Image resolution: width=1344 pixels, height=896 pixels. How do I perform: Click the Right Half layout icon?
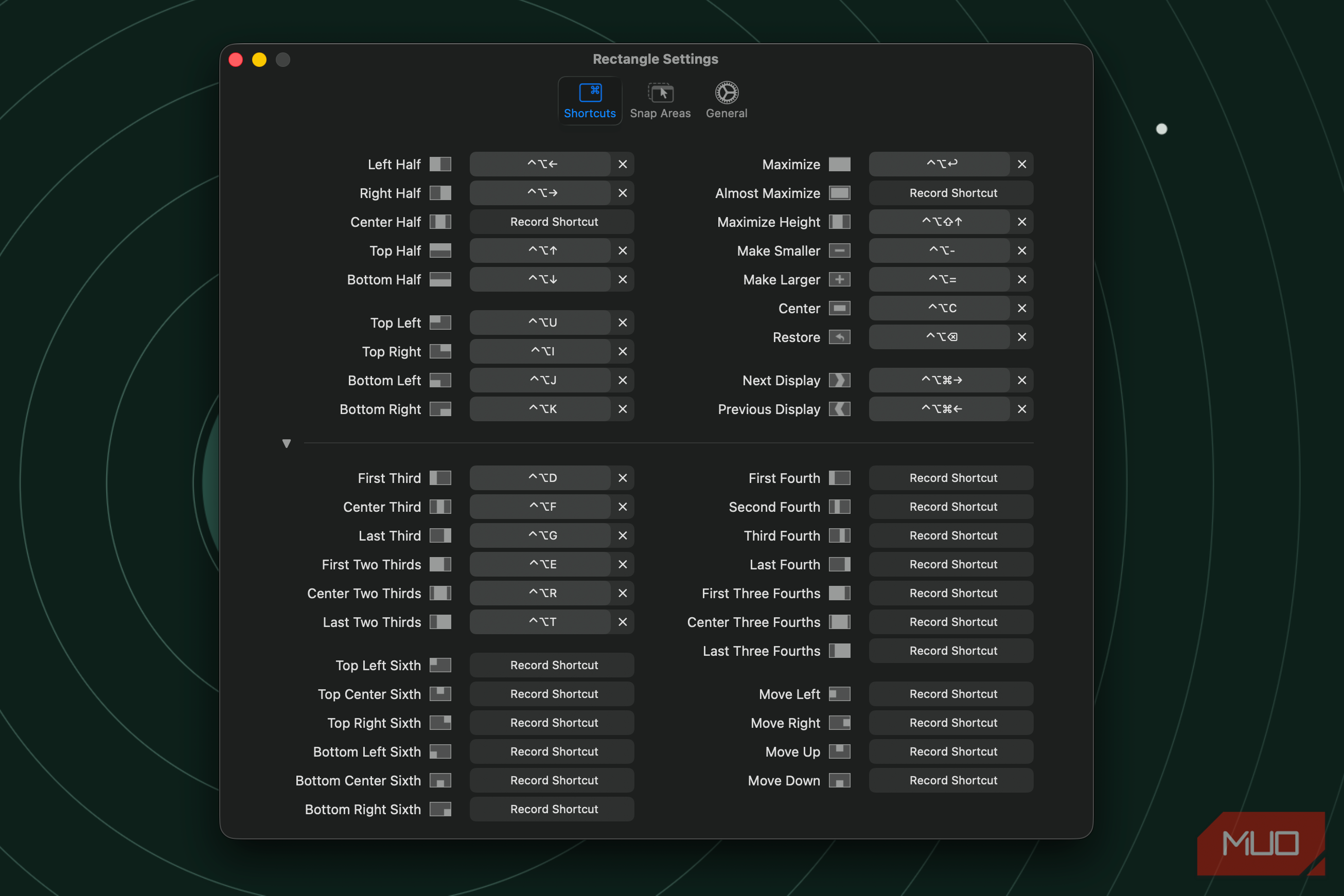[x=440, y=193]
